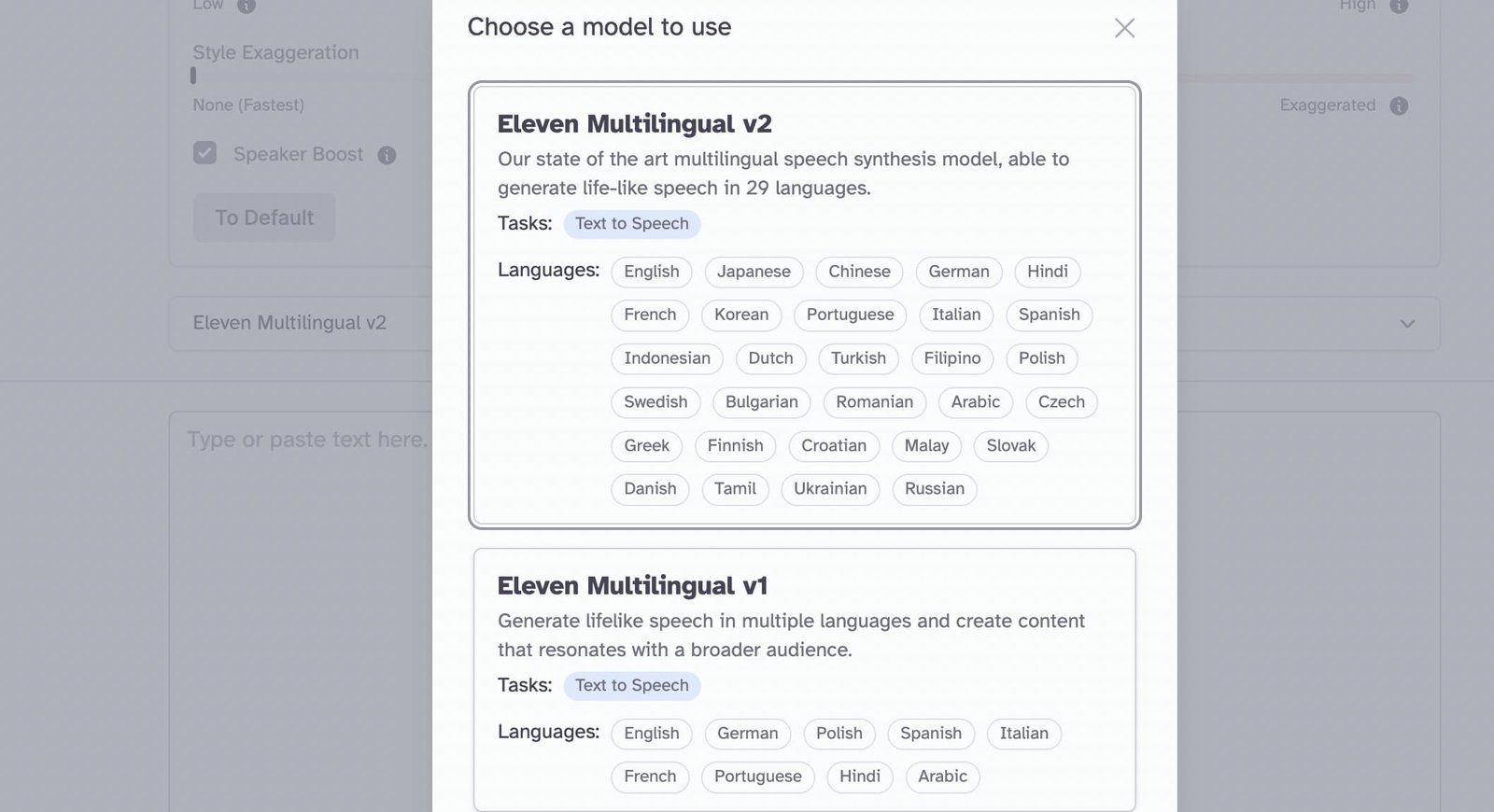Click the German tag in the v2 card

959,272
